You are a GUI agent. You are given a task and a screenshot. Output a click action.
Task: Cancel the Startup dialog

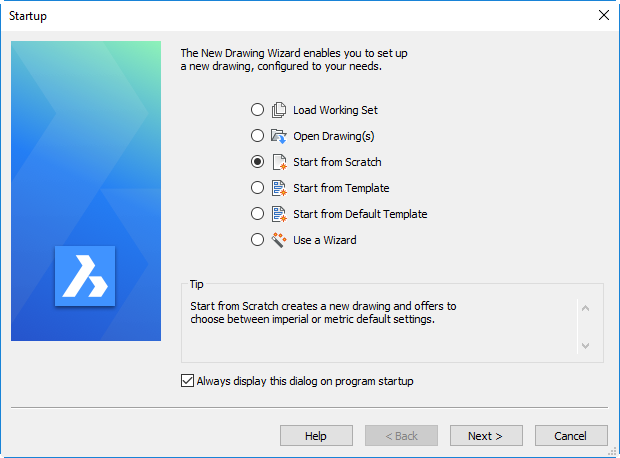(571, 436)
